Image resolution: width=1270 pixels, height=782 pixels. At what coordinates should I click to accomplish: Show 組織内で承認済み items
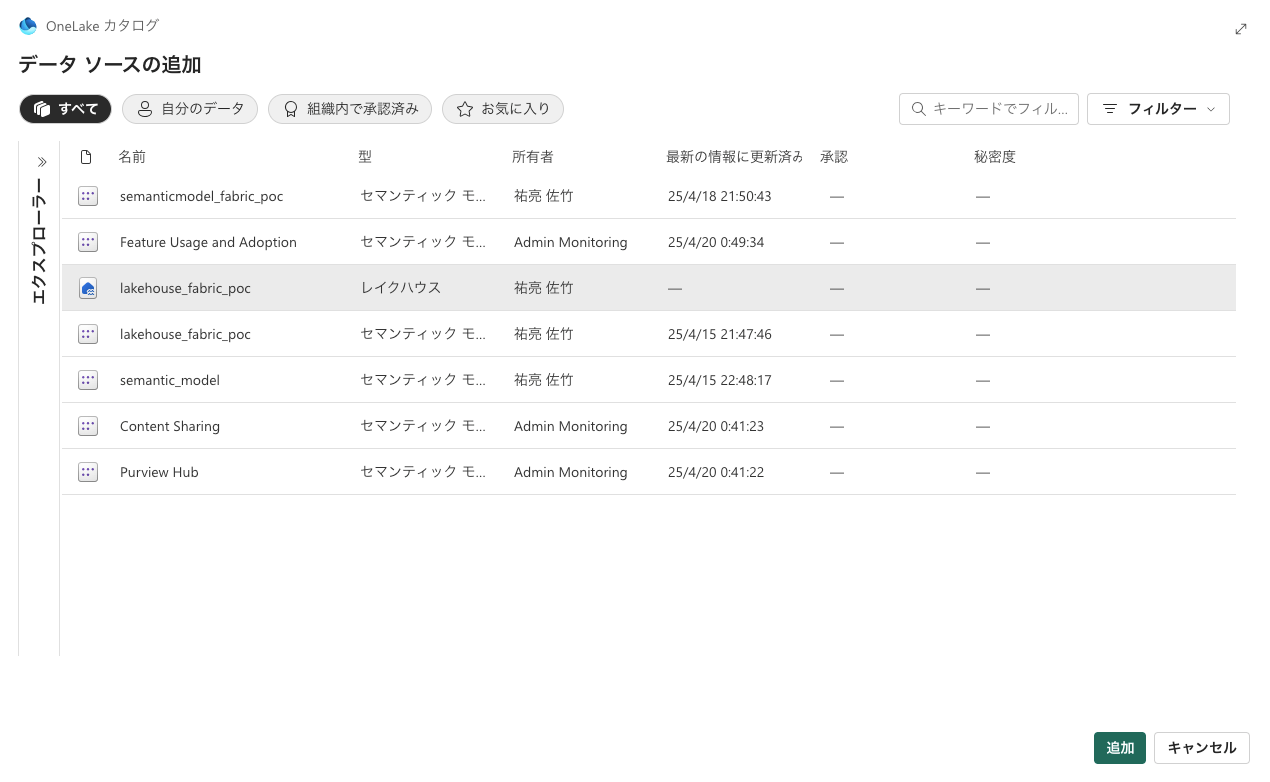pyautogui.click(x=350, y=109)
